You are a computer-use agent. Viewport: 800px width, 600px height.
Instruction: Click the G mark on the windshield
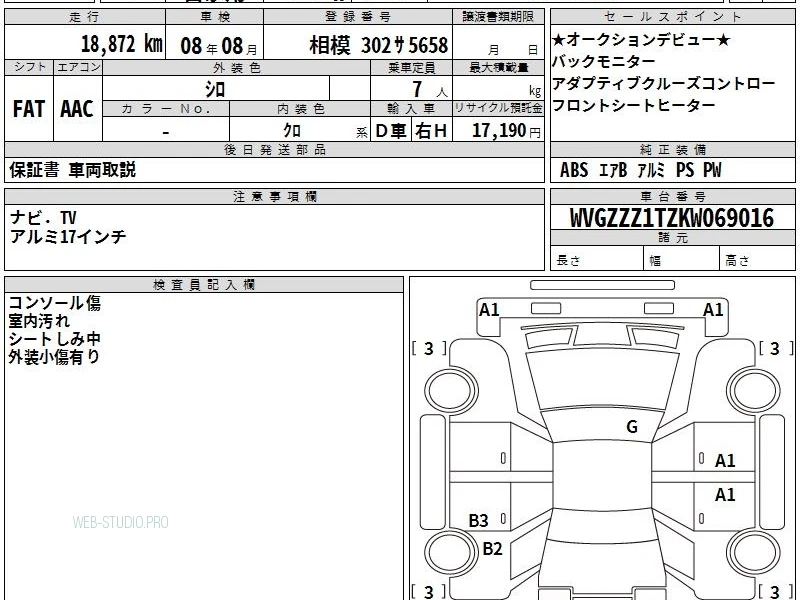(632, 427)
